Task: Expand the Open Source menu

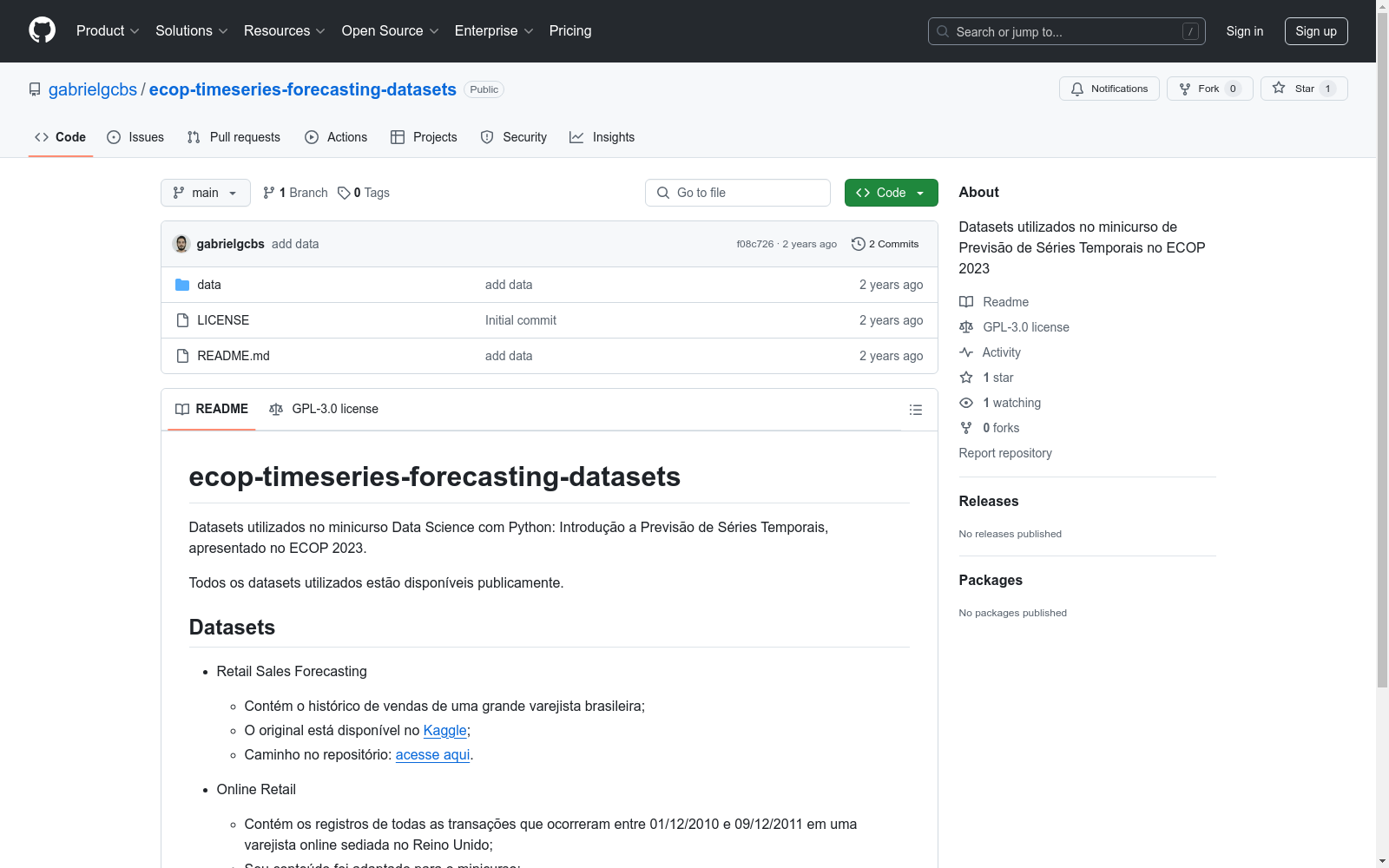Action: (x=391, y=31)
